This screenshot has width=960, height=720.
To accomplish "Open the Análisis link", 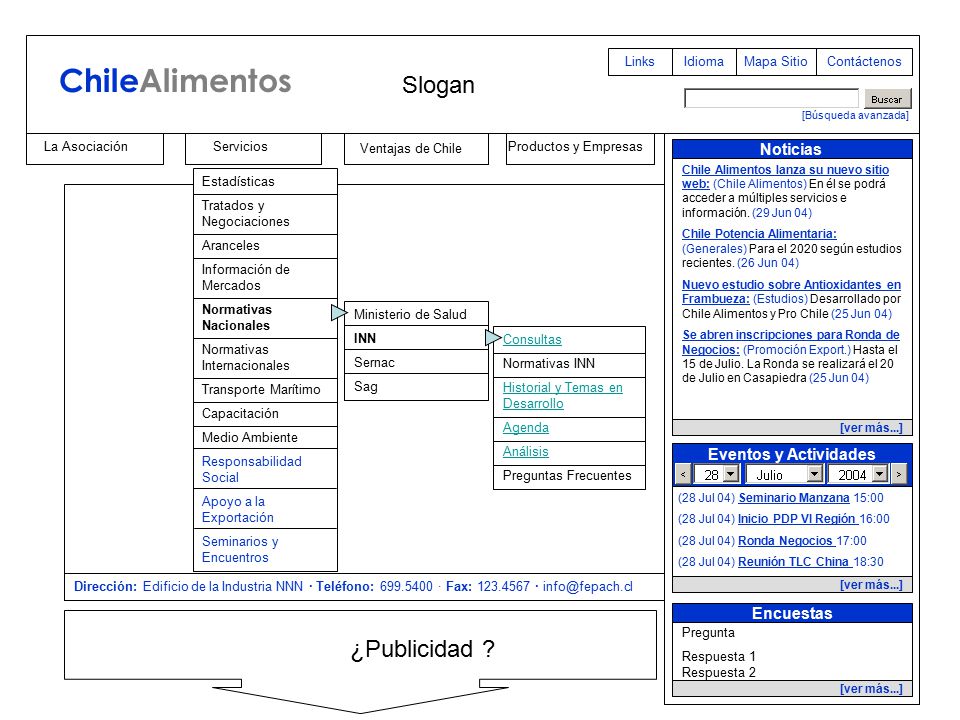I will pos(525,452).
